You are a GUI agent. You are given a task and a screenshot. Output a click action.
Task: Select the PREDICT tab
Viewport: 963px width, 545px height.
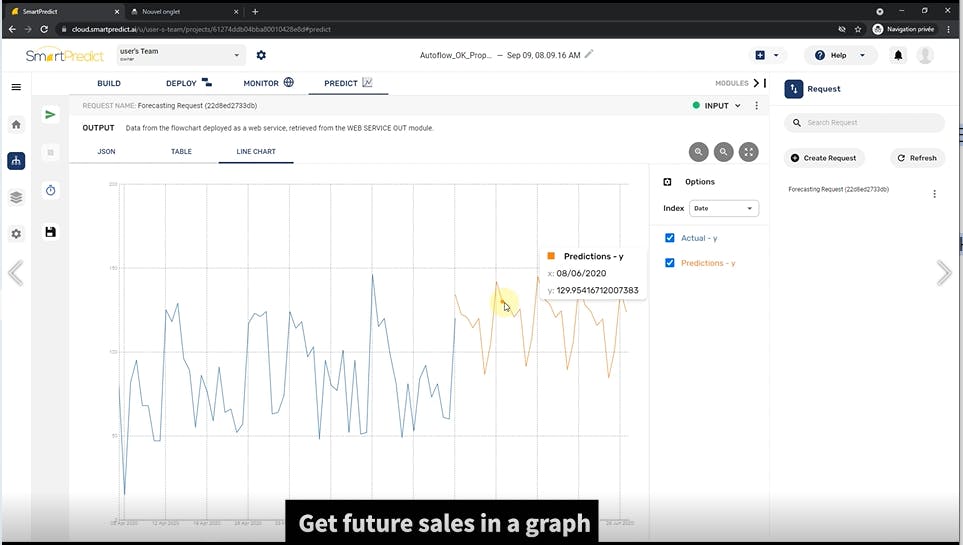(348, 83)
